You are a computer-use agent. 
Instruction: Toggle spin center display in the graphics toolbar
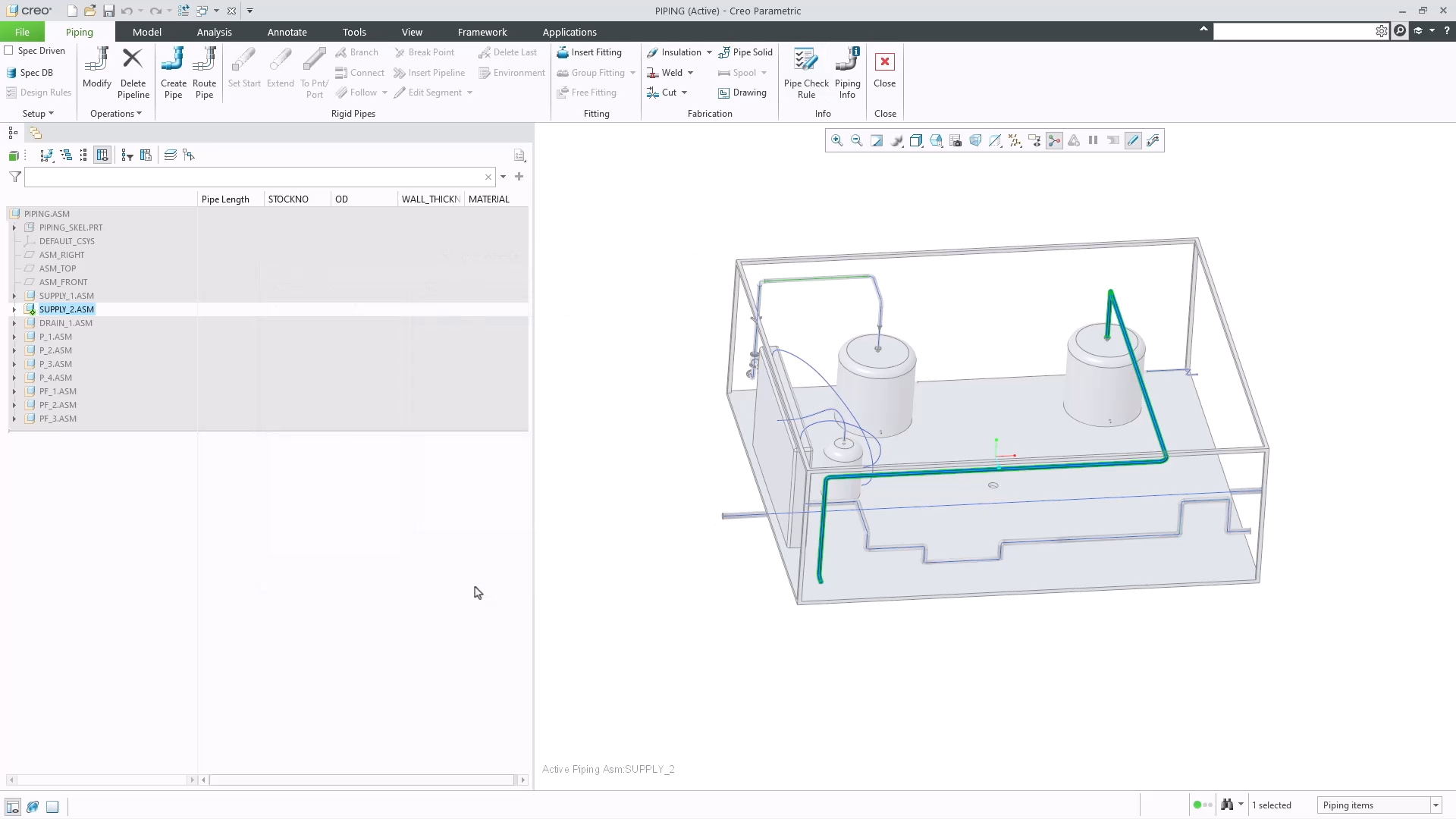coord(1054,140)
